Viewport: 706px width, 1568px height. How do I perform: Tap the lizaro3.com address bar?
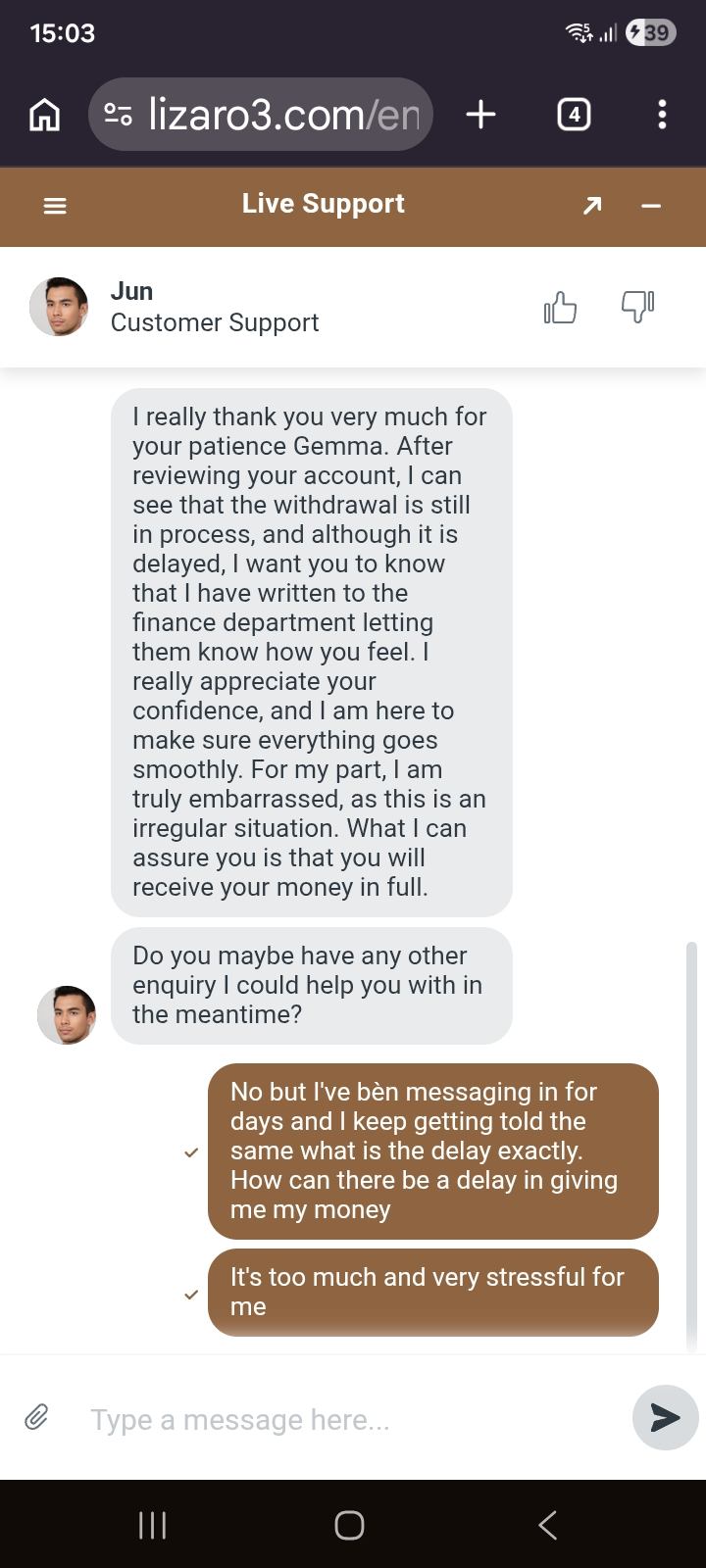(x=282, y=115)
